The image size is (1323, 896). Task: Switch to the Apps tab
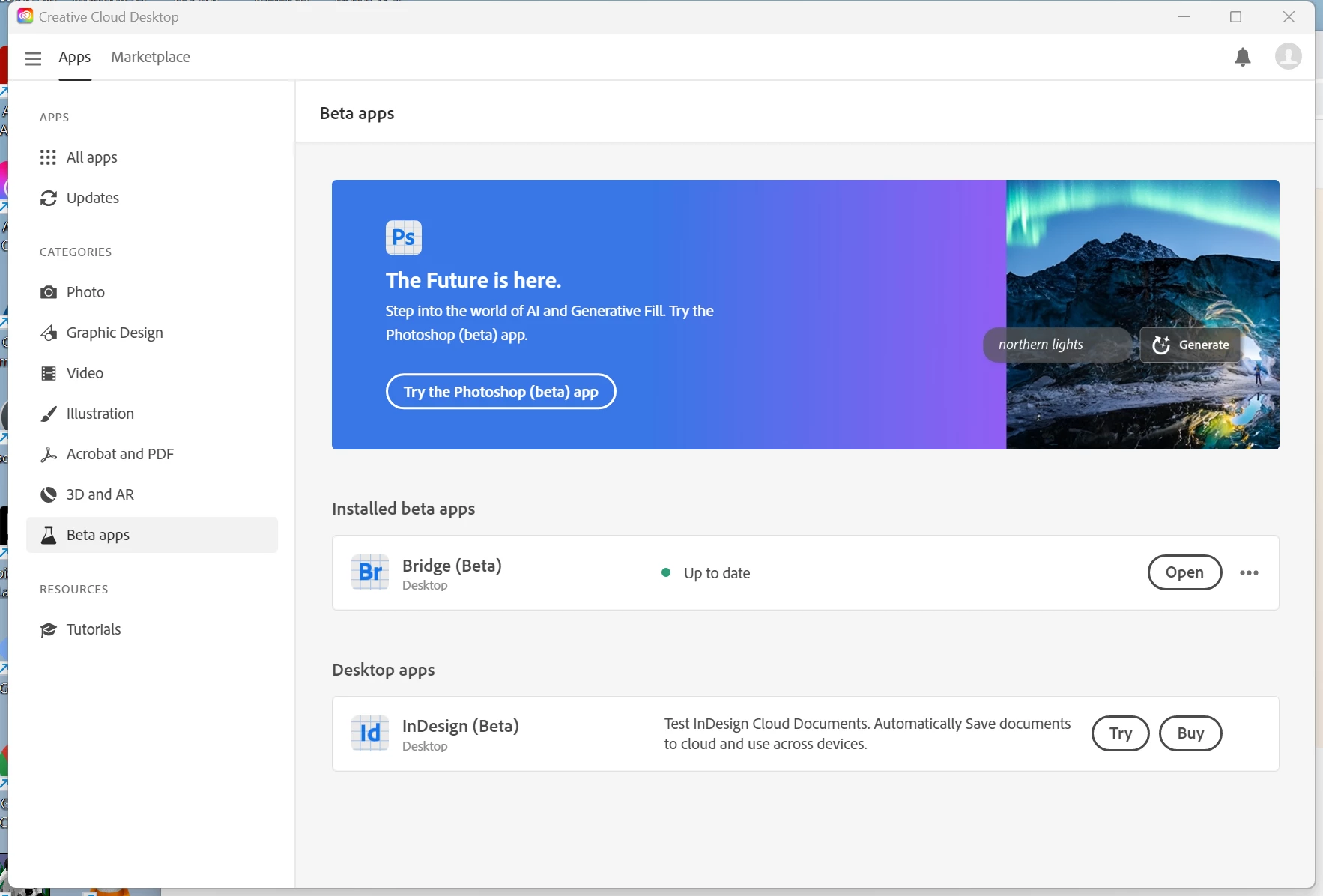click(75, 57)
